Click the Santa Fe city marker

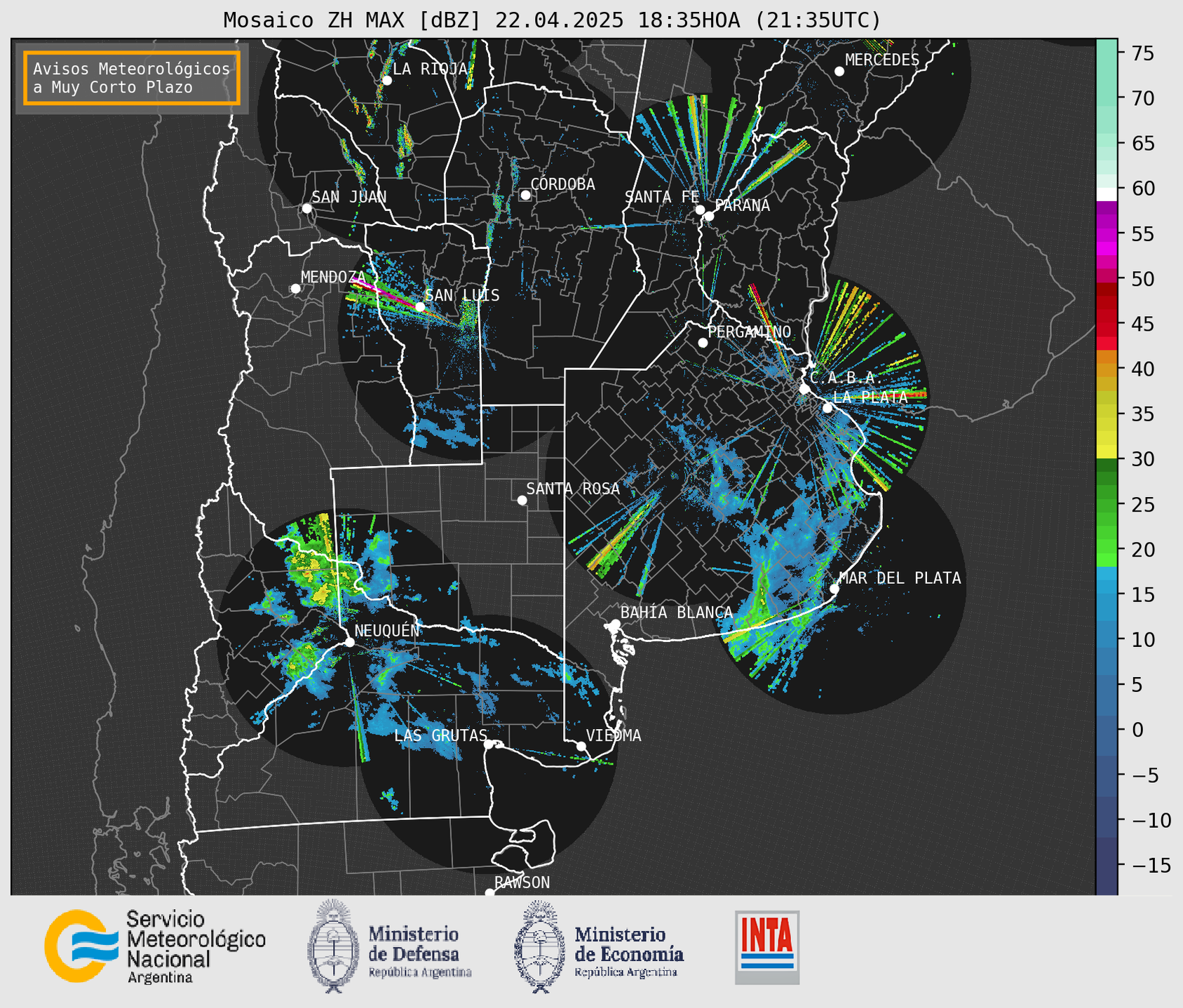click(700, 210)
